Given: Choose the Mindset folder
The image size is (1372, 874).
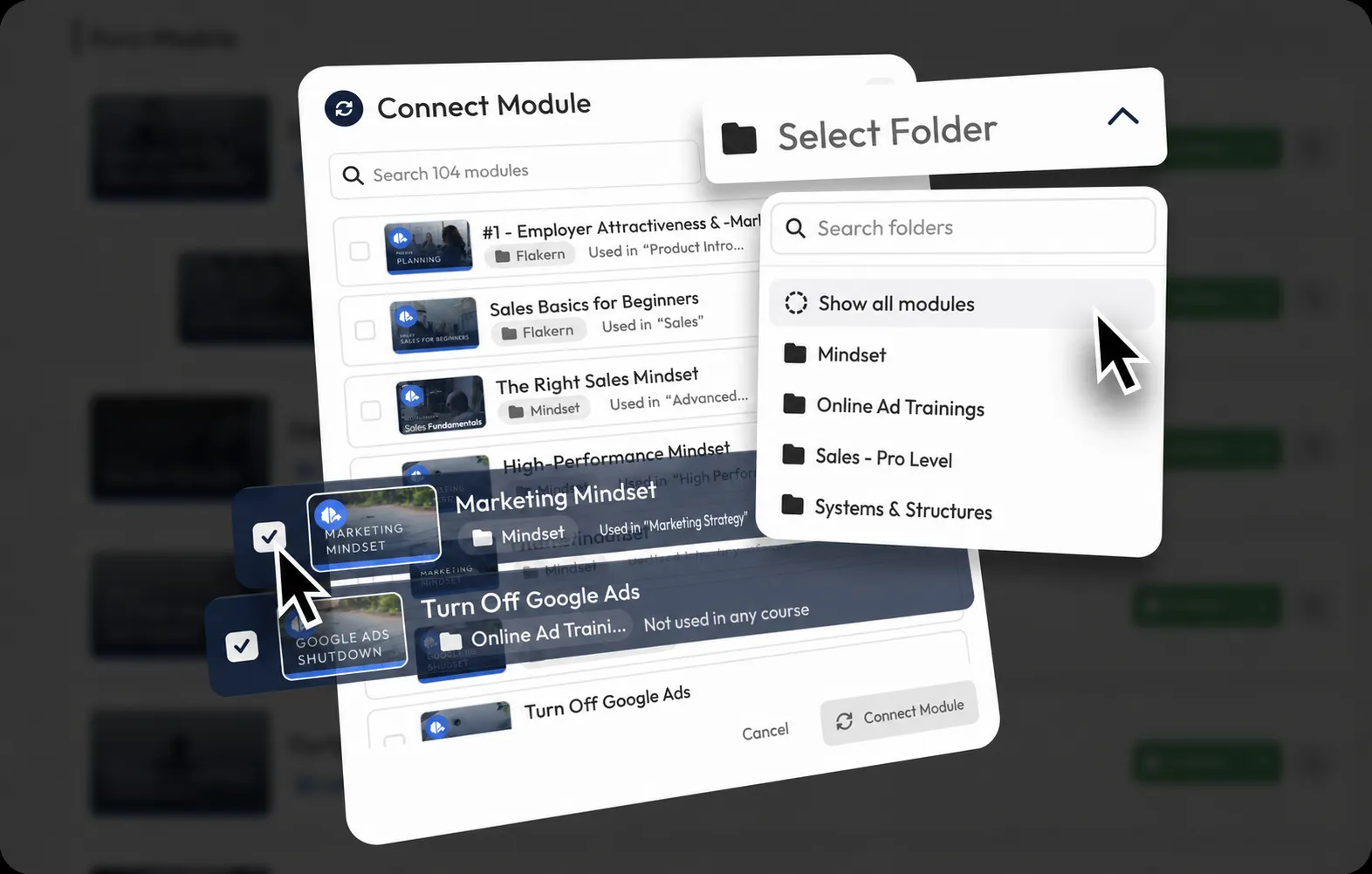Looking at the screenshot, I should pyautogui.click(x=961, y=354).
